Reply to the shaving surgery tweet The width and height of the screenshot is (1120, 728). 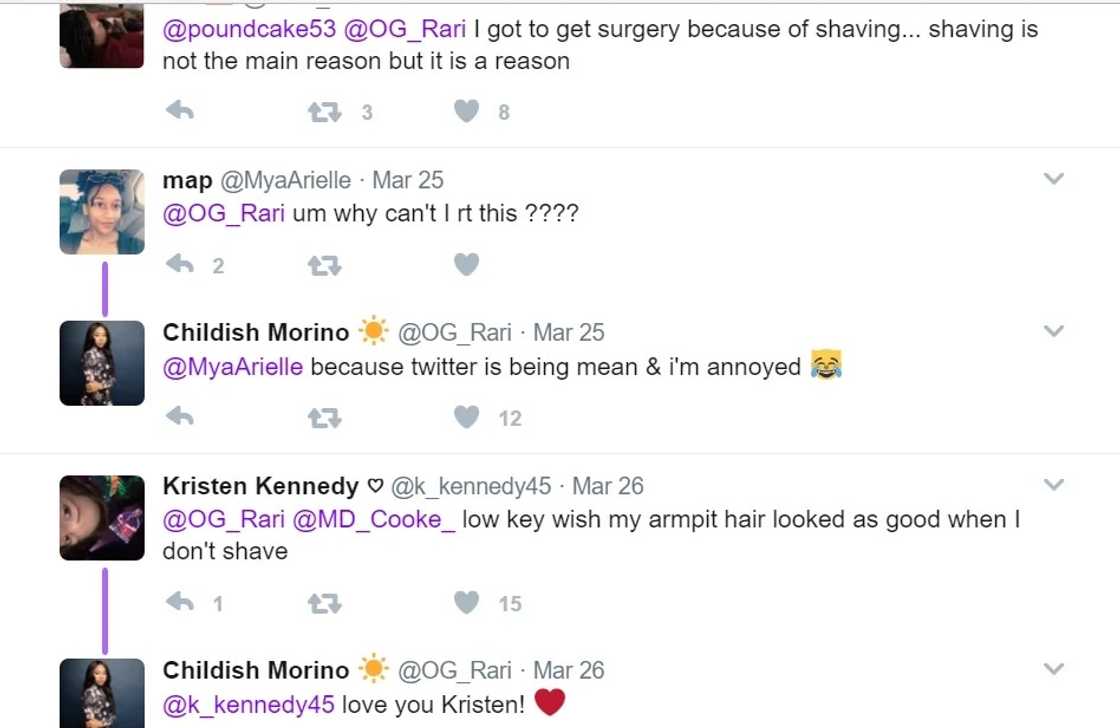tap(180, 111)
